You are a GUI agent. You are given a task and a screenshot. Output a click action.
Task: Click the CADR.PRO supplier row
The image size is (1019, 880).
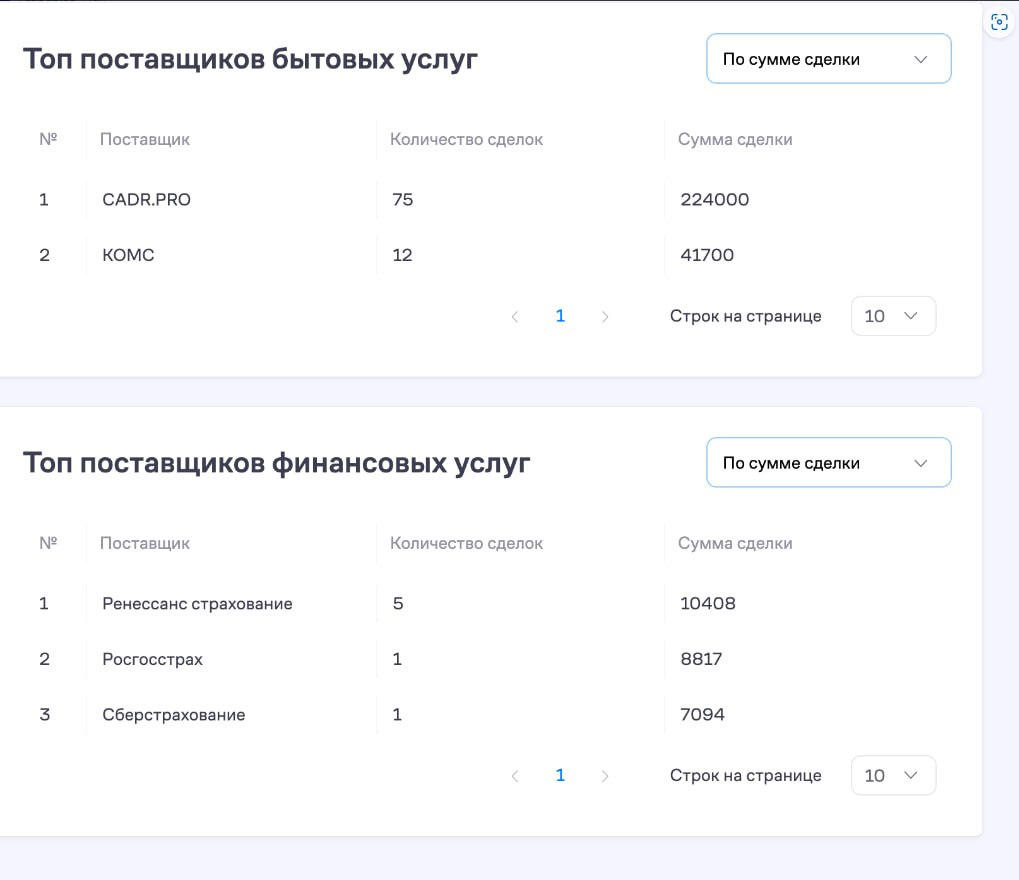pos(146,200)
